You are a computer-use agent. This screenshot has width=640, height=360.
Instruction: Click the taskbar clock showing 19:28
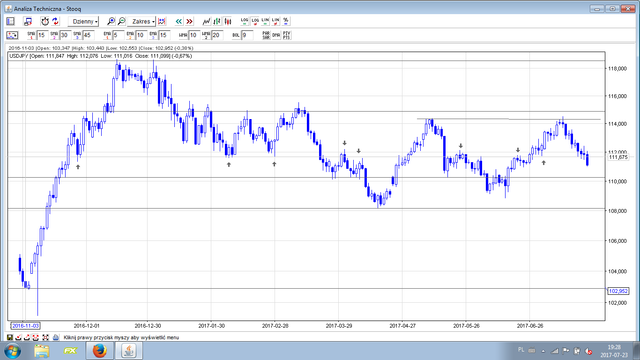614,351
